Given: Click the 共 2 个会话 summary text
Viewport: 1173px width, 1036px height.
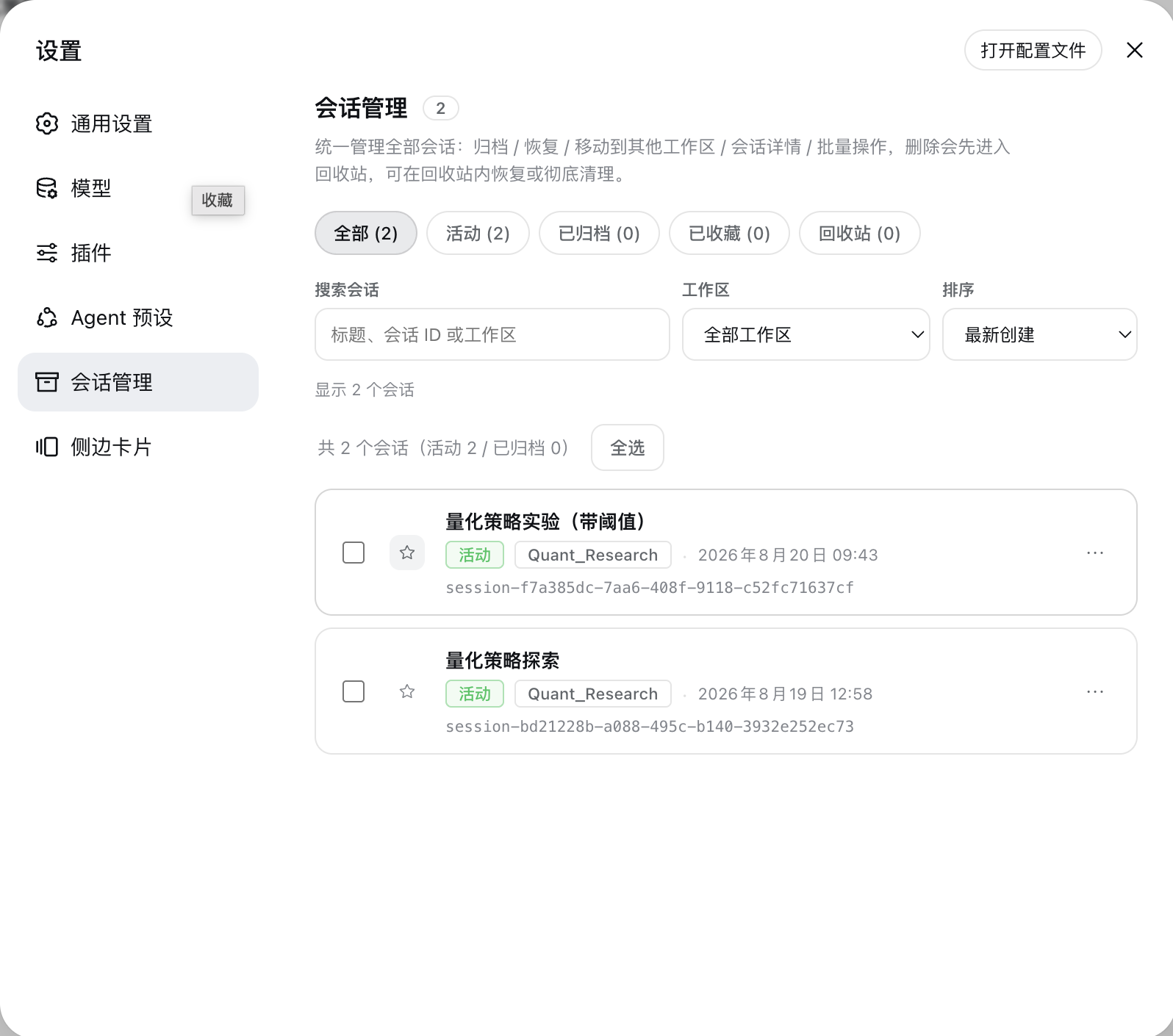Looking at the screenshot, I should (x=444, y=447).
